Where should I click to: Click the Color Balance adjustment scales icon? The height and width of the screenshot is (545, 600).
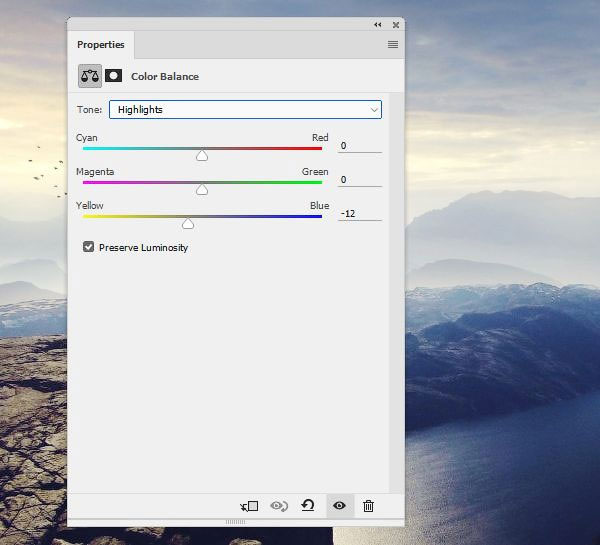(x=90, y=76)
